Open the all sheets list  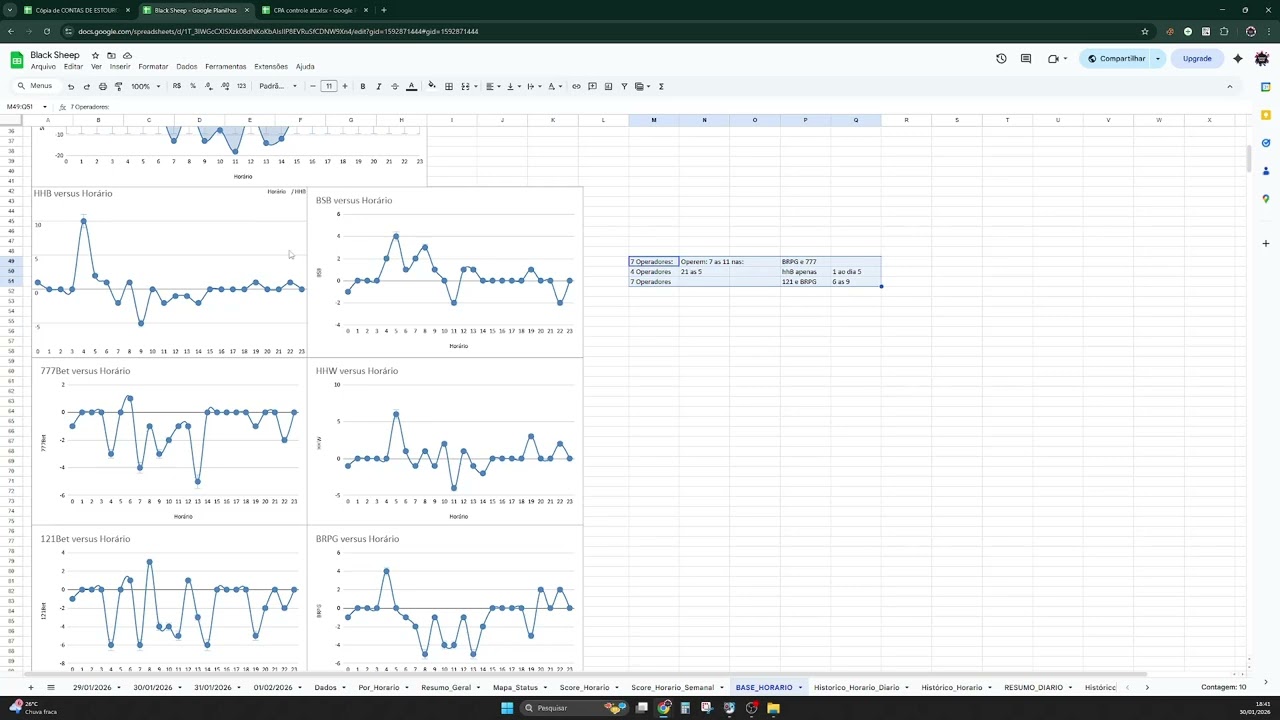[x=51, y=688]
